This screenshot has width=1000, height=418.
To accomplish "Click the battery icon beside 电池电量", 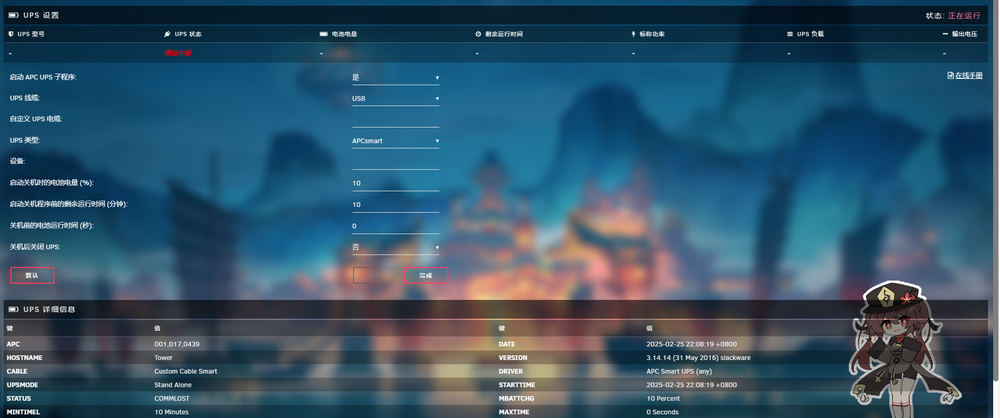I will click(x=323, y=34).
